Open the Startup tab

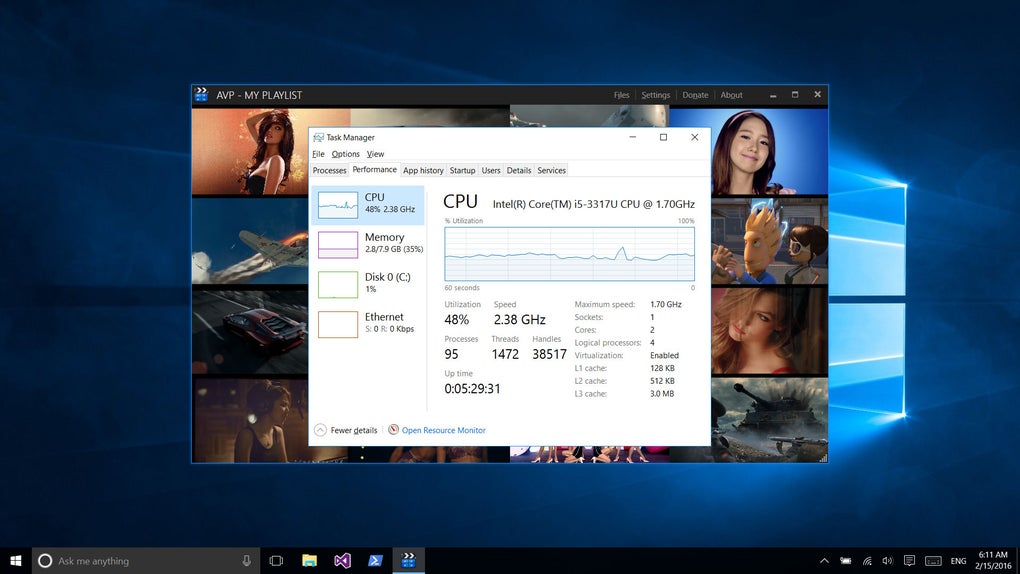[463, 171]
